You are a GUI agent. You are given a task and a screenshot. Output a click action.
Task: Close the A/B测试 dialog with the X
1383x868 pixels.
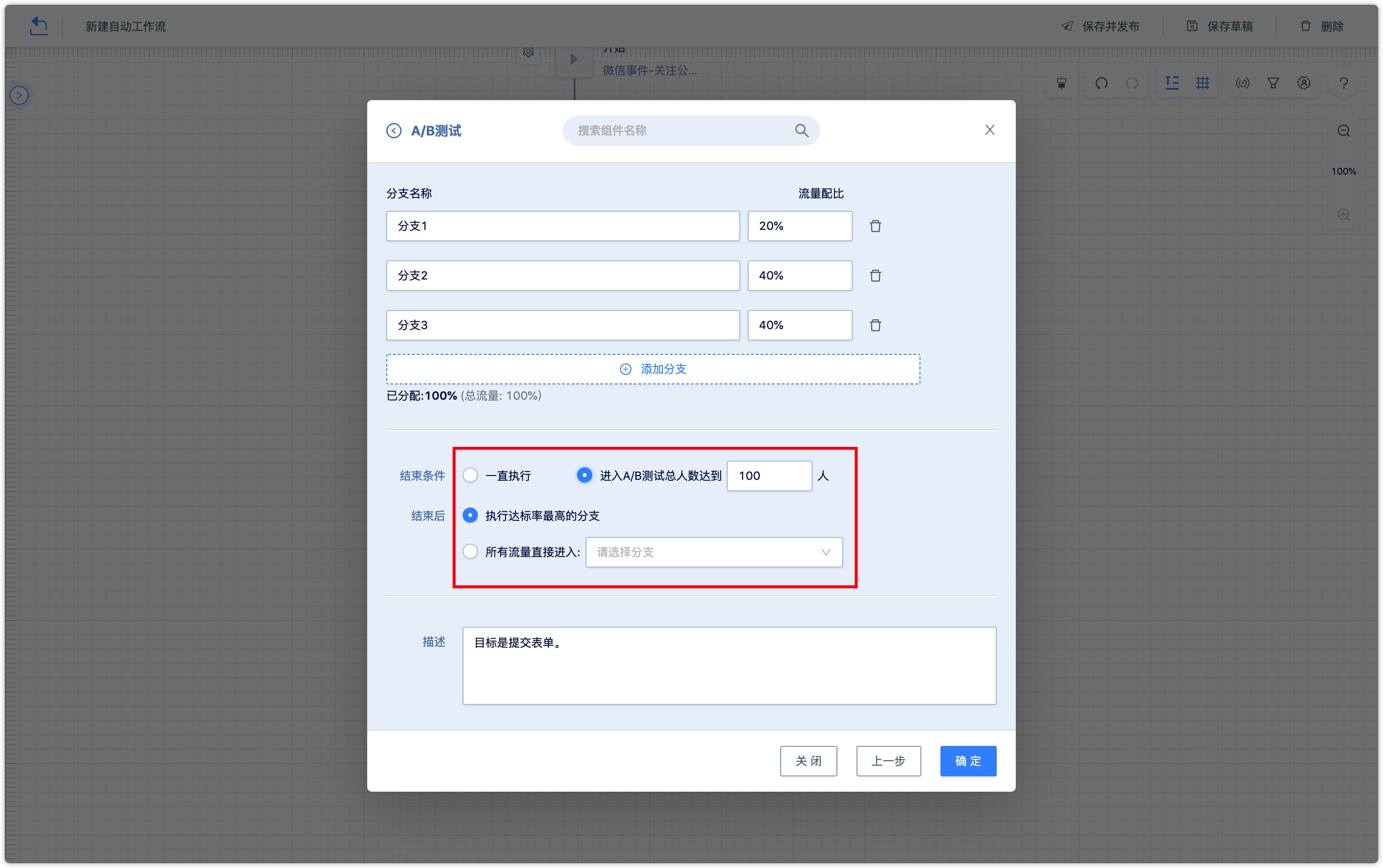pyautogui.click(x=990, y=130)
